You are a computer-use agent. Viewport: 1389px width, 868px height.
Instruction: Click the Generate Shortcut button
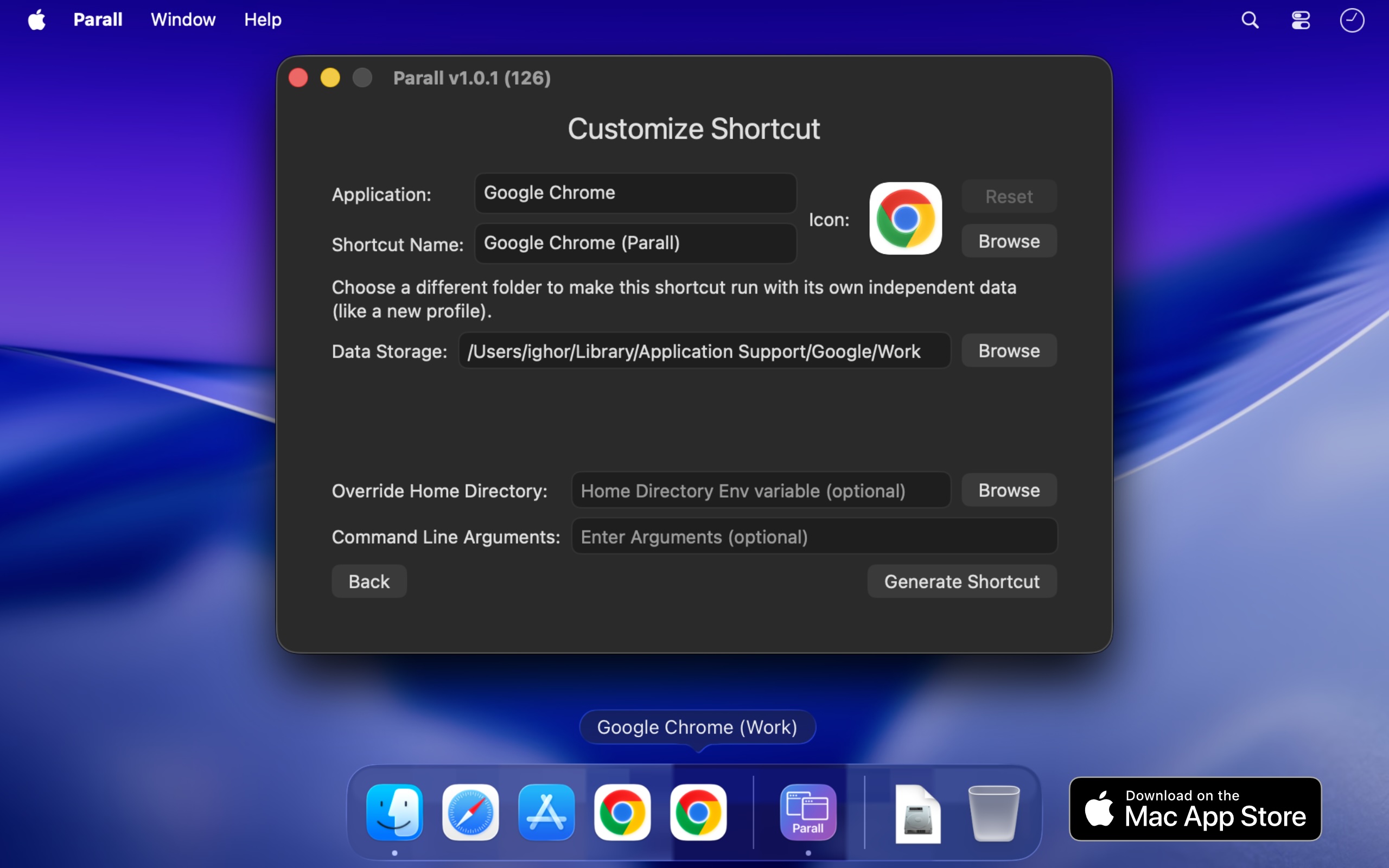click(x=961, y=582)
